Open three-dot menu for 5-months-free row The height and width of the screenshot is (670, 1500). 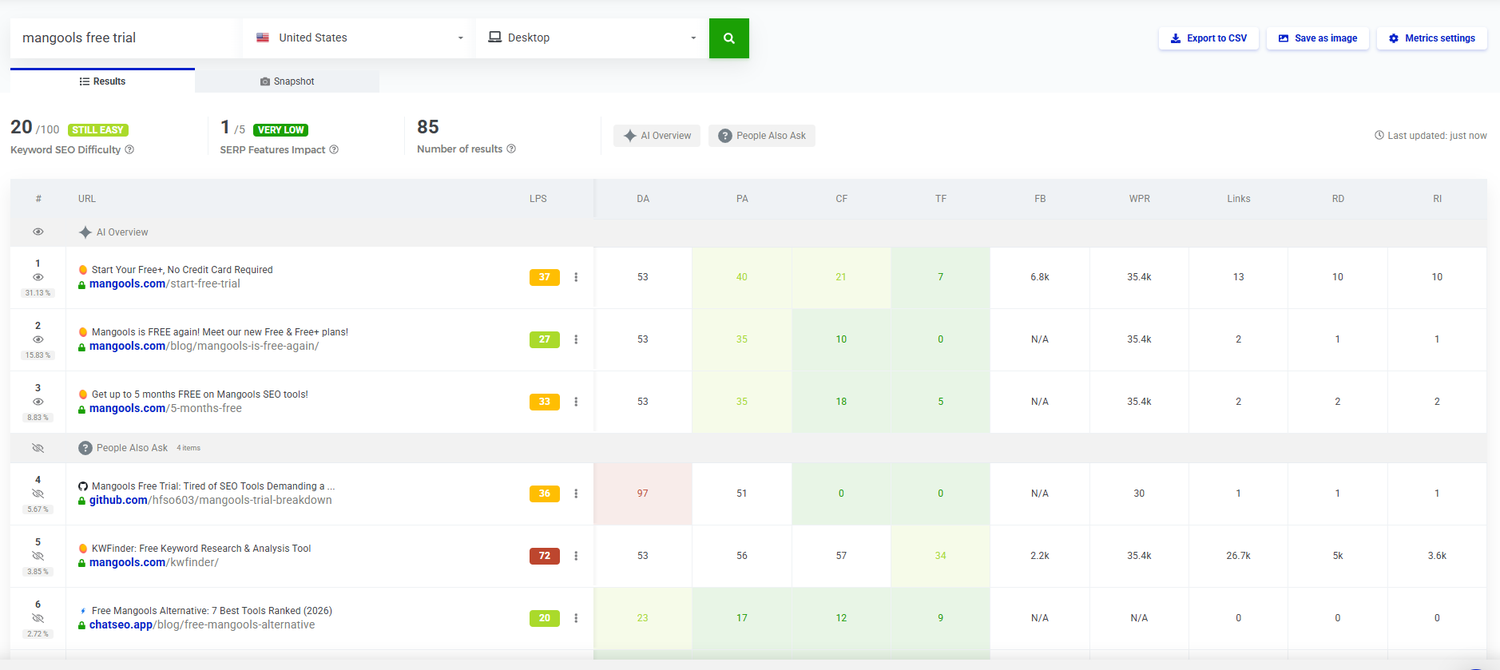[576, 402]
